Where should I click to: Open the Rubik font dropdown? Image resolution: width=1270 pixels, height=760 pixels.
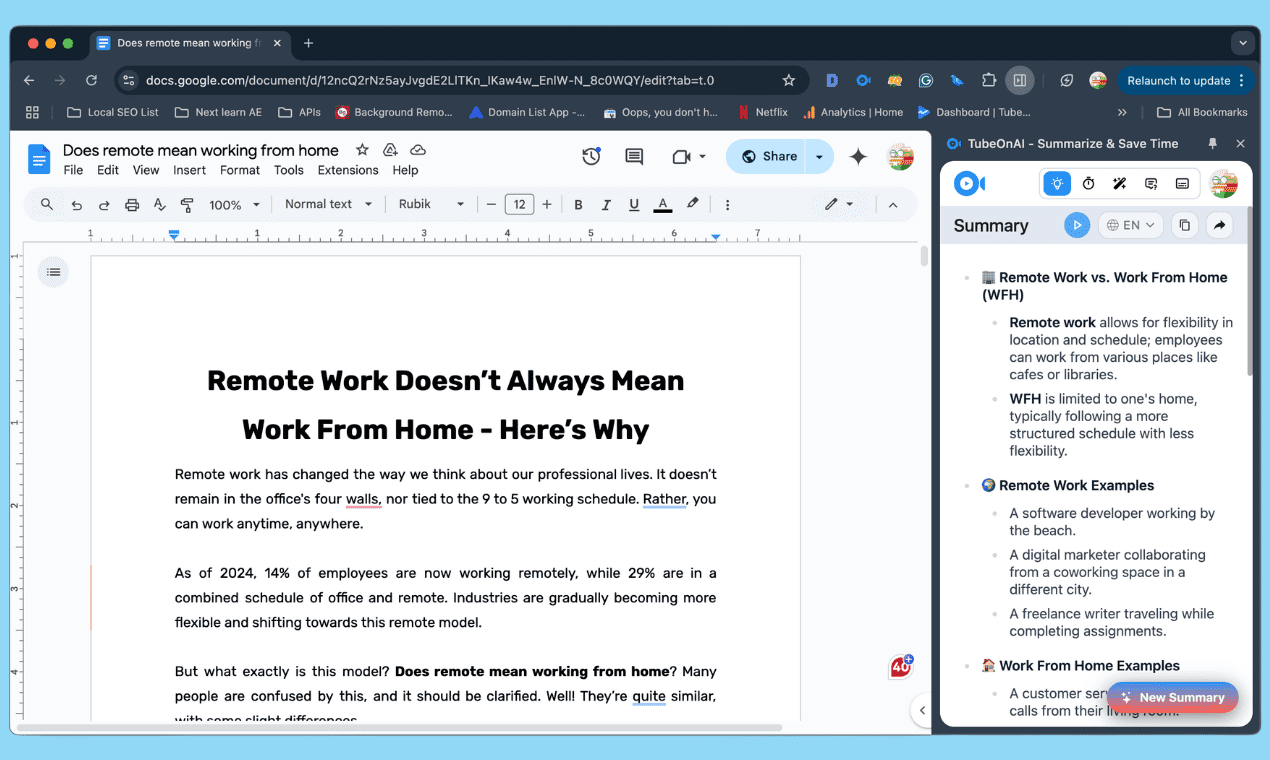tap(431, 204)
